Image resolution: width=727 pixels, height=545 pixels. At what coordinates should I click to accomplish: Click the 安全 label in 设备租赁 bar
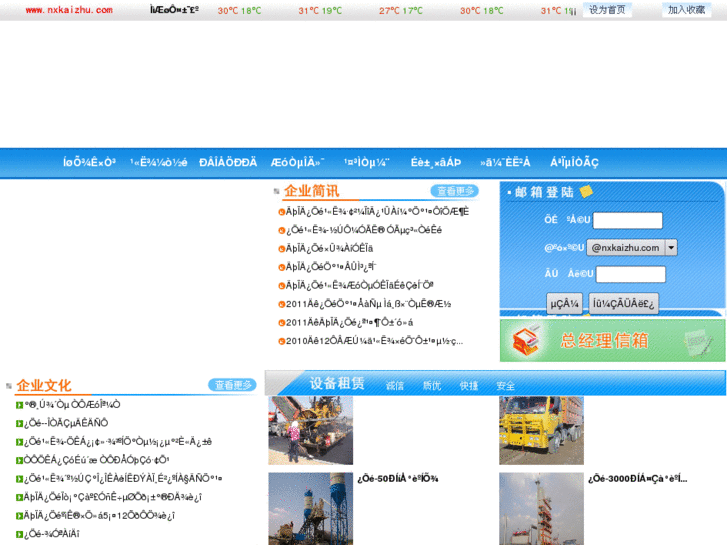tap(505, 386)
